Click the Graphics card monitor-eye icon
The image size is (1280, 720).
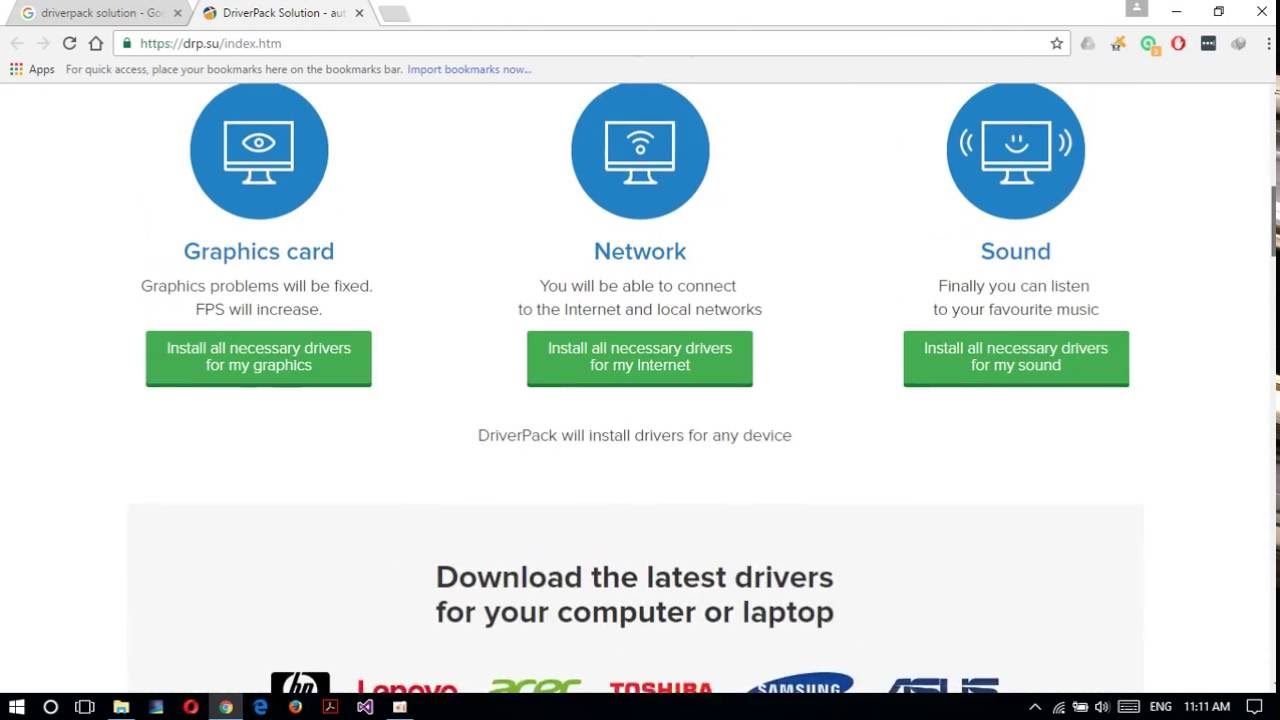tap(259, 150)
